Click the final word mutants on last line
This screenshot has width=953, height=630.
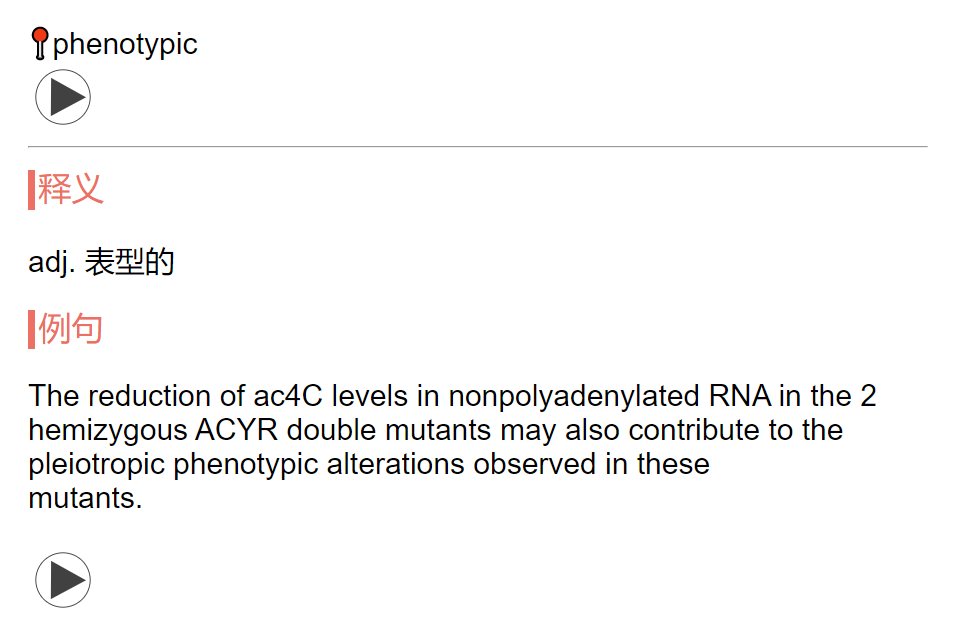(x=85, y=498)
